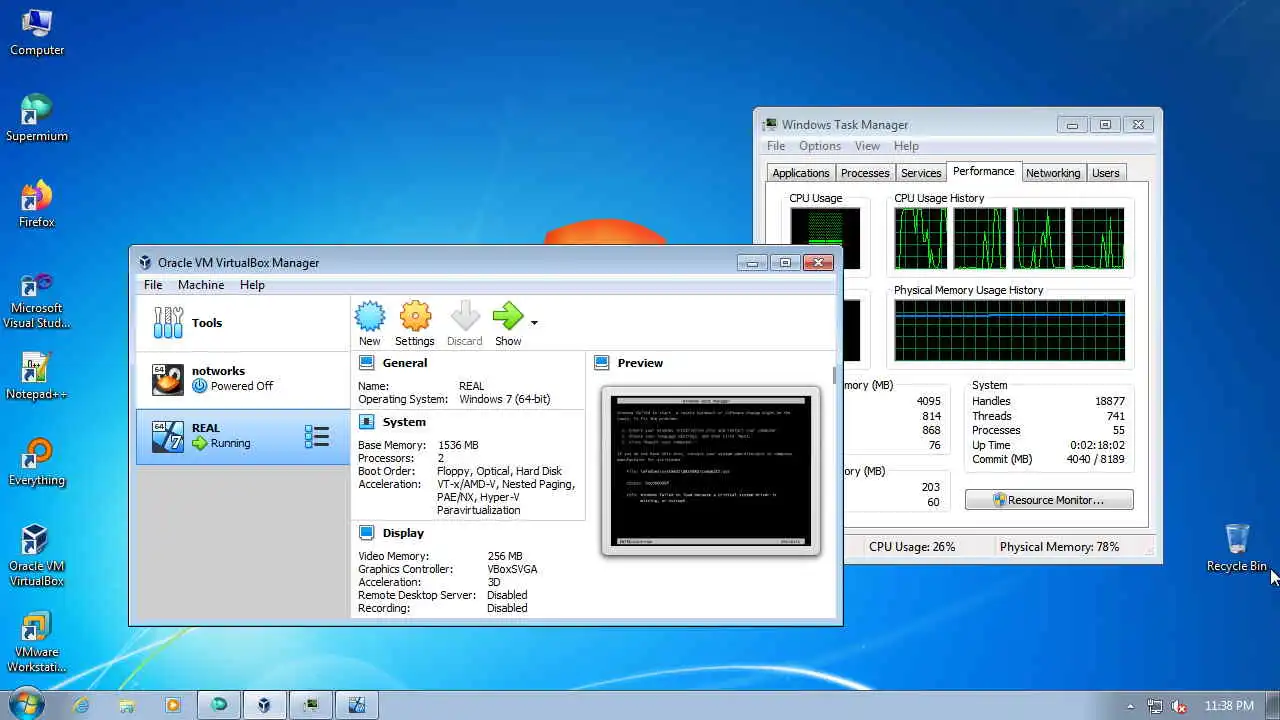Click the General section icon
The height and width of the screenshot is (720, 1280).
pos(366,363)
